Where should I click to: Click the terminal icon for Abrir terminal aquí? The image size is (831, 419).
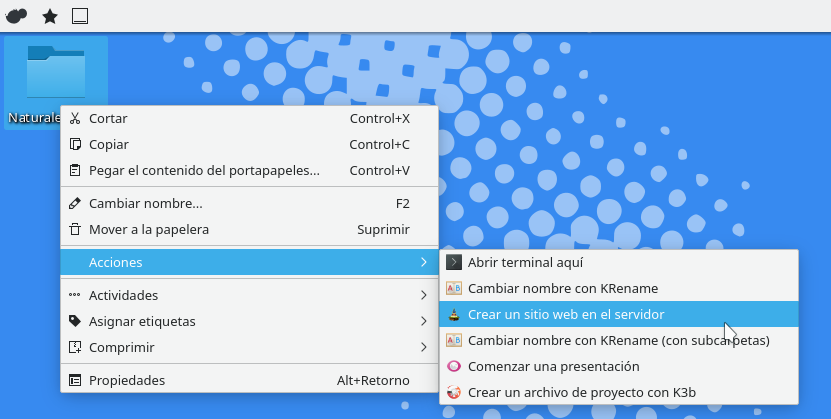pyautogui.click(x=454, y=262)
